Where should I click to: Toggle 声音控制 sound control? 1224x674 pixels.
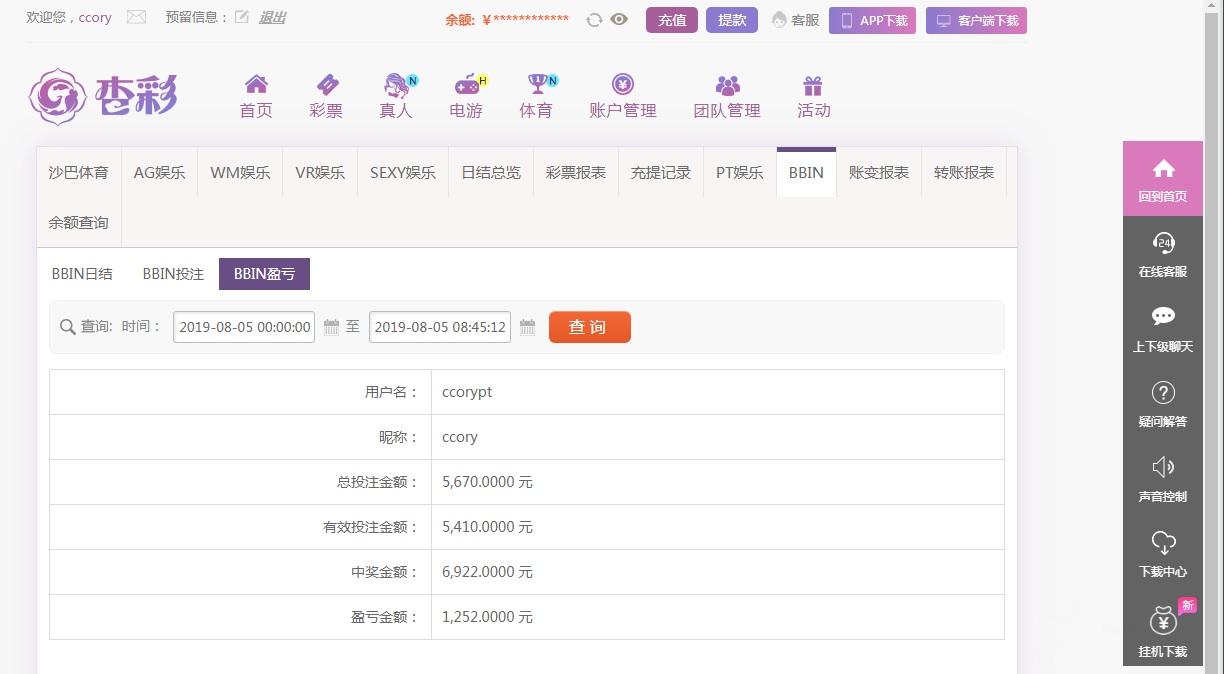[1162, 479]
